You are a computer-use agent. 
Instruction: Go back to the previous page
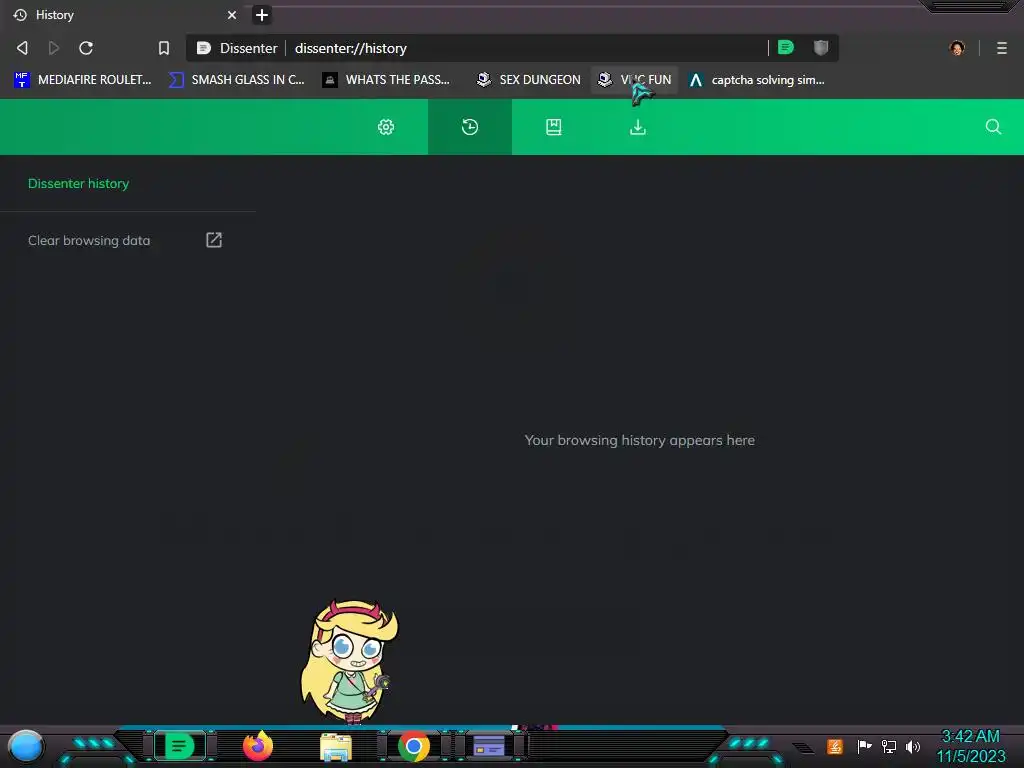pos(22,48)
